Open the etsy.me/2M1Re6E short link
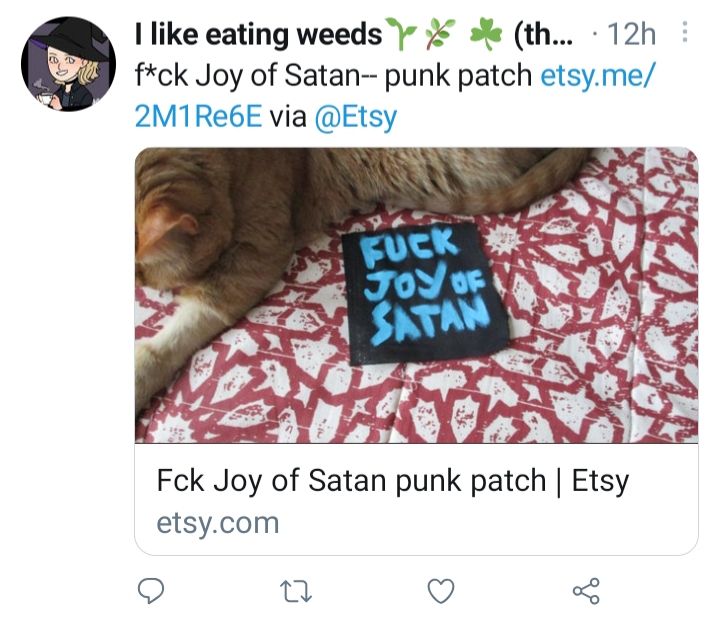The width and height of the screenshot is (720, 621). tap(596, 75)
